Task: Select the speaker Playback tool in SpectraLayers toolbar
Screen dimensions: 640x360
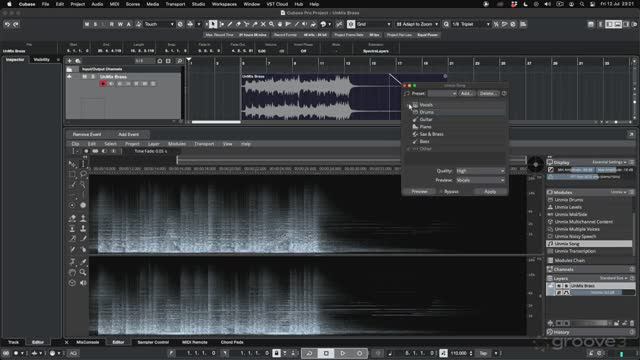Action: click(x=83, y=282)
